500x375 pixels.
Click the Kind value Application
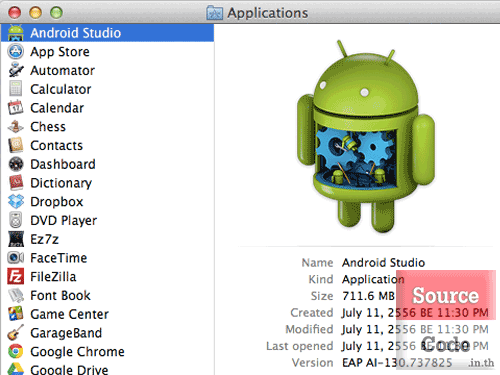pyautogui.click(x=373, y=279)
